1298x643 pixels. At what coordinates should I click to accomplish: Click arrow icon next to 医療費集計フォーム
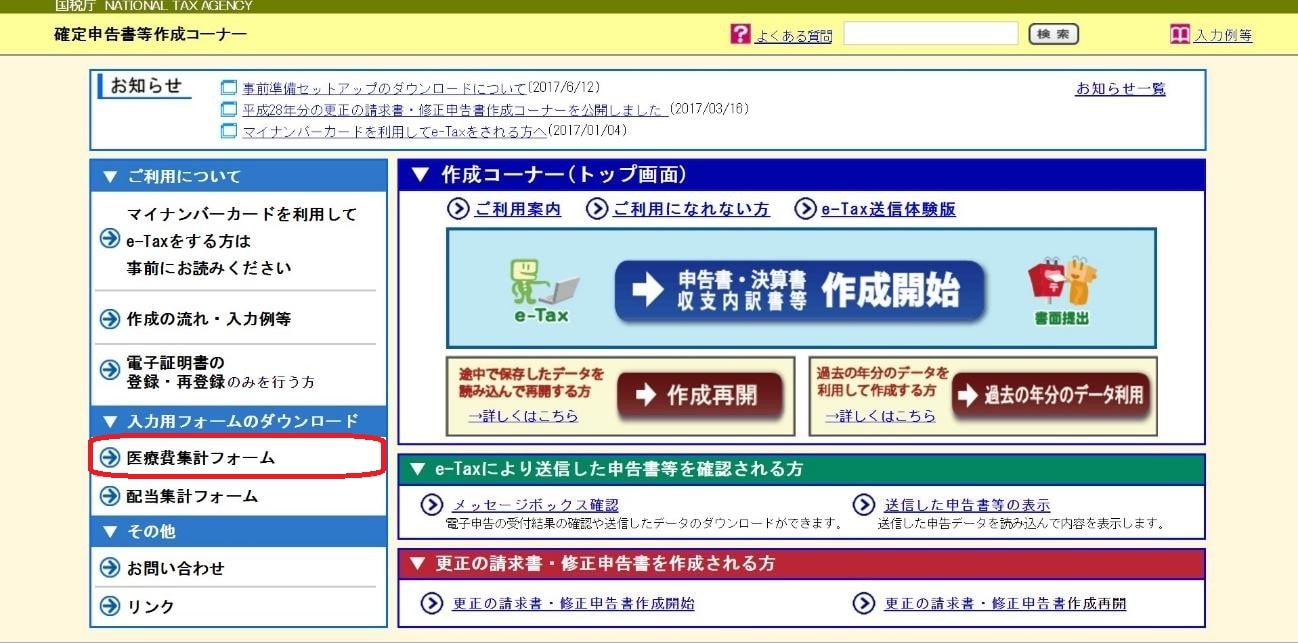tap(110, 458)
